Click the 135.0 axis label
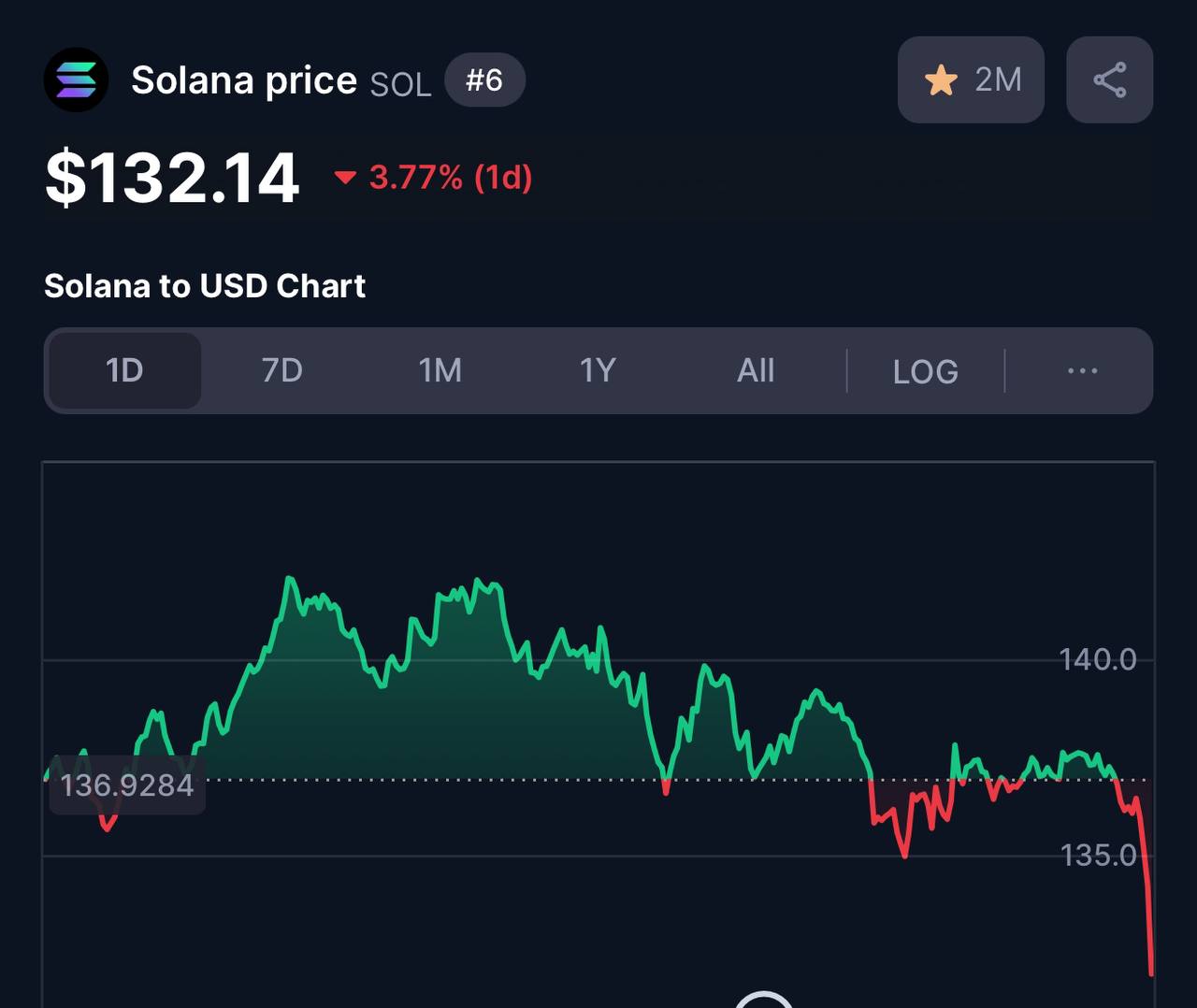The height and width of the screenshot is (1008, 1197). pos(1098,855)
